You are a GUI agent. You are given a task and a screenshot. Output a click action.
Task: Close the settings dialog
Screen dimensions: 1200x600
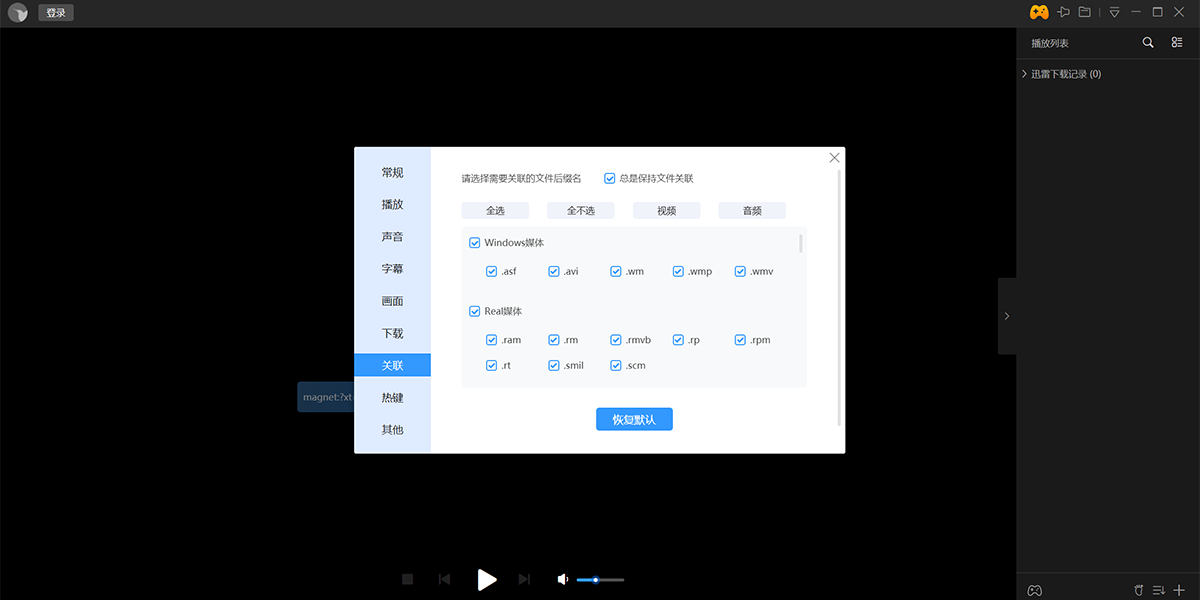(835, 158)
